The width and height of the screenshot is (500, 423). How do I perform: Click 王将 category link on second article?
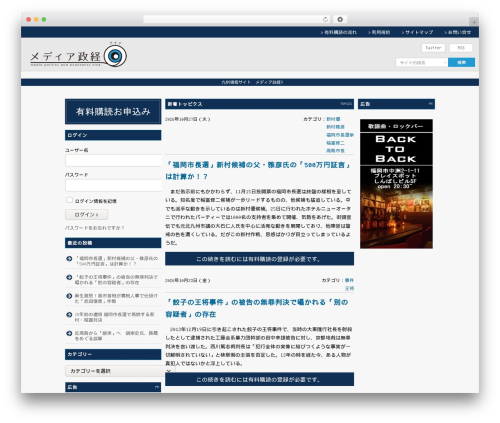[x=349, y=288]
